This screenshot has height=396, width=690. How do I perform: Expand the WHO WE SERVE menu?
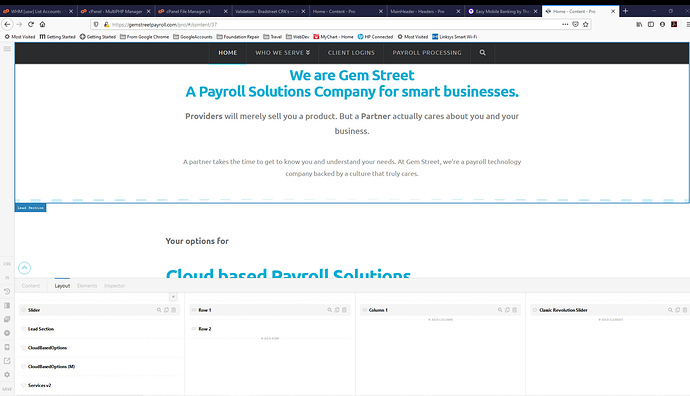pos(283,52)
